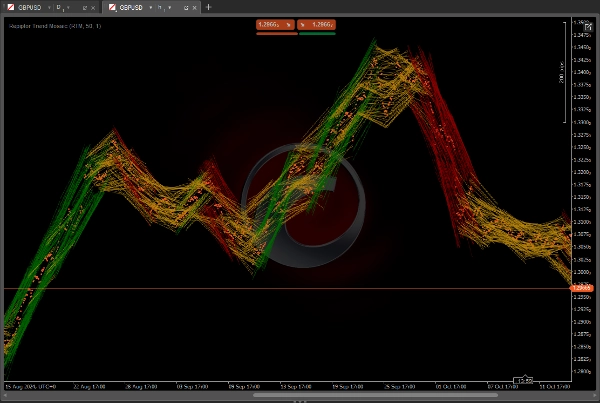This screenshot has height=403, width=600.
Task: Detach the active GBPUSD chart tab
Action: tap(186, 8)
